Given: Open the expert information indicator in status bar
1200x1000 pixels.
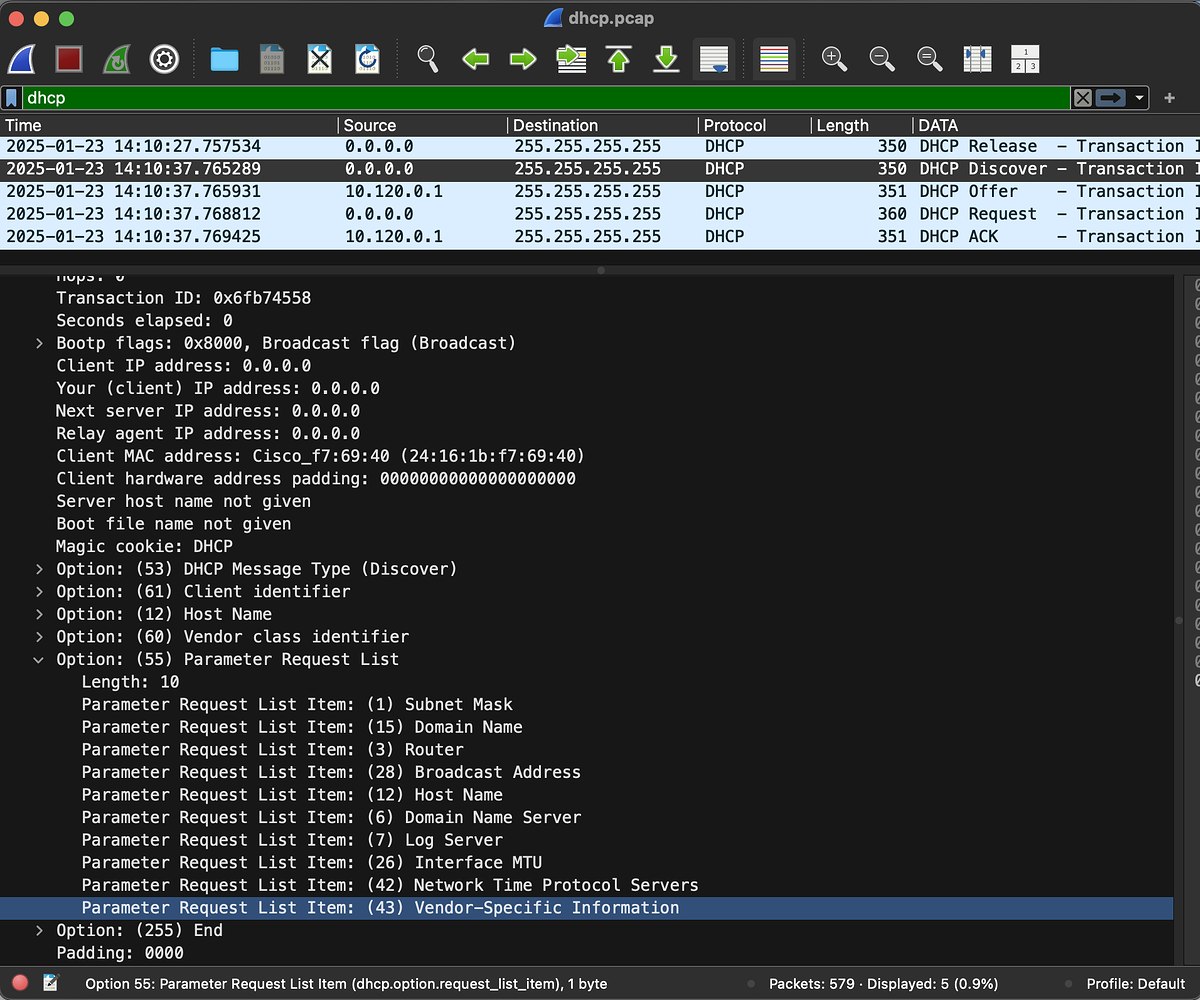Looking at the screenshot, I should (x=20, y=983).
